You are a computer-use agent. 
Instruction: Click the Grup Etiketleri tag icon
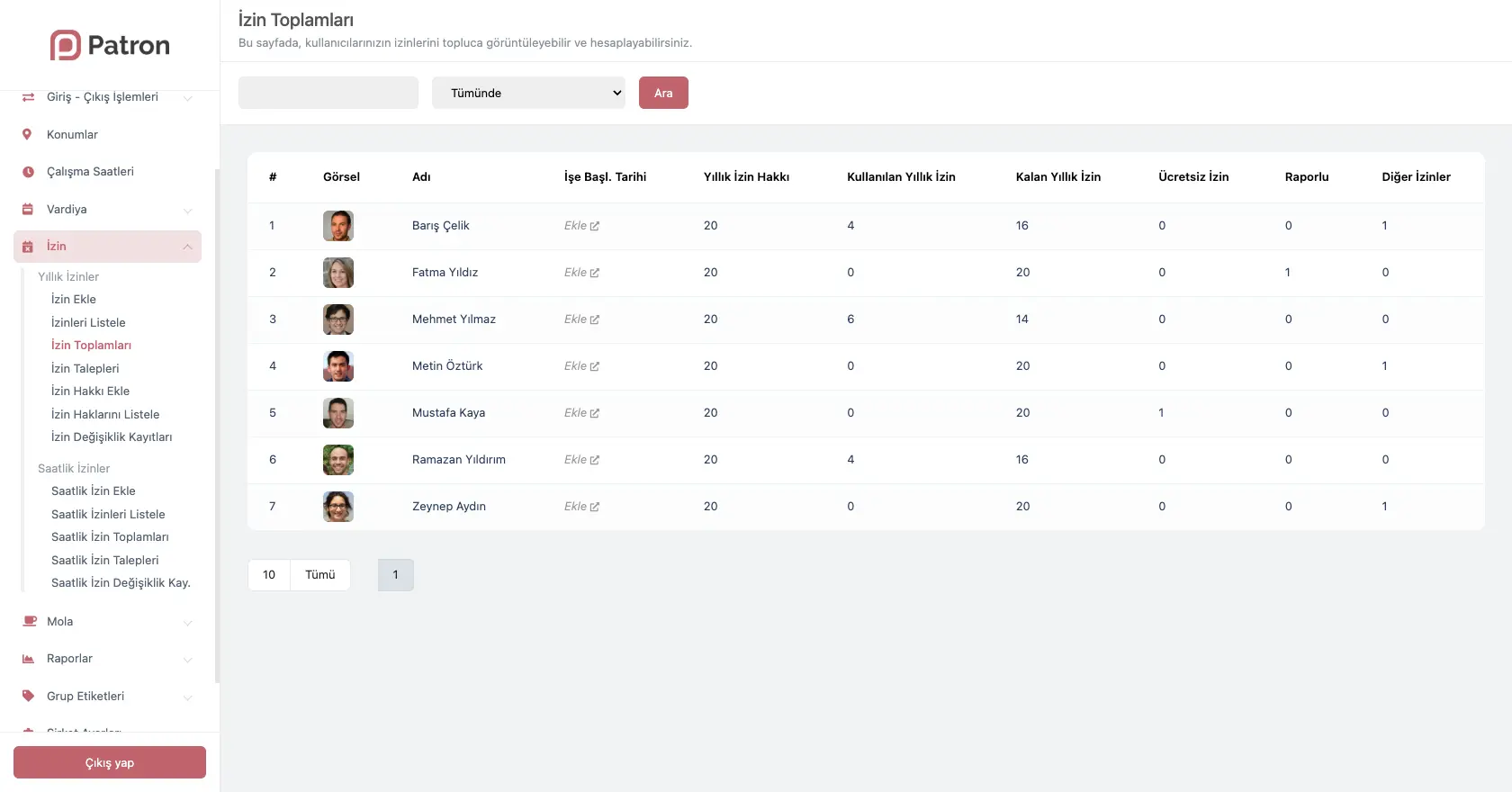[x=28, y=696]
